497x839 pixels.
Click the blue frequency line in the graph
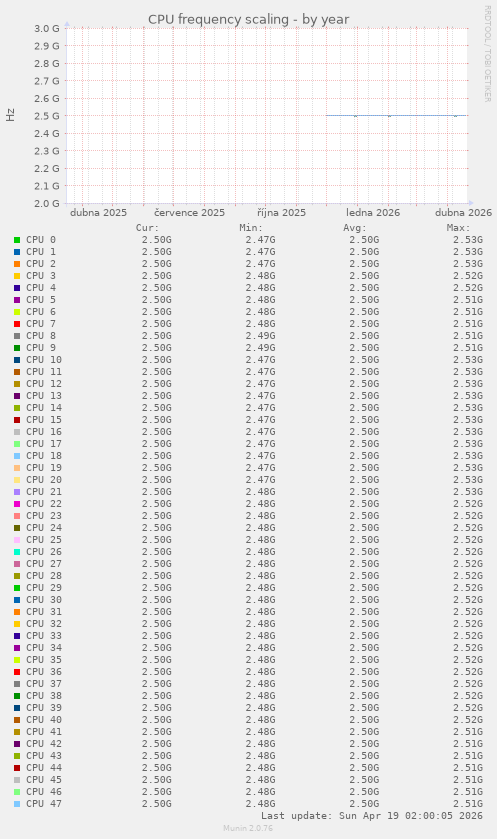click(x=396, y=116)
